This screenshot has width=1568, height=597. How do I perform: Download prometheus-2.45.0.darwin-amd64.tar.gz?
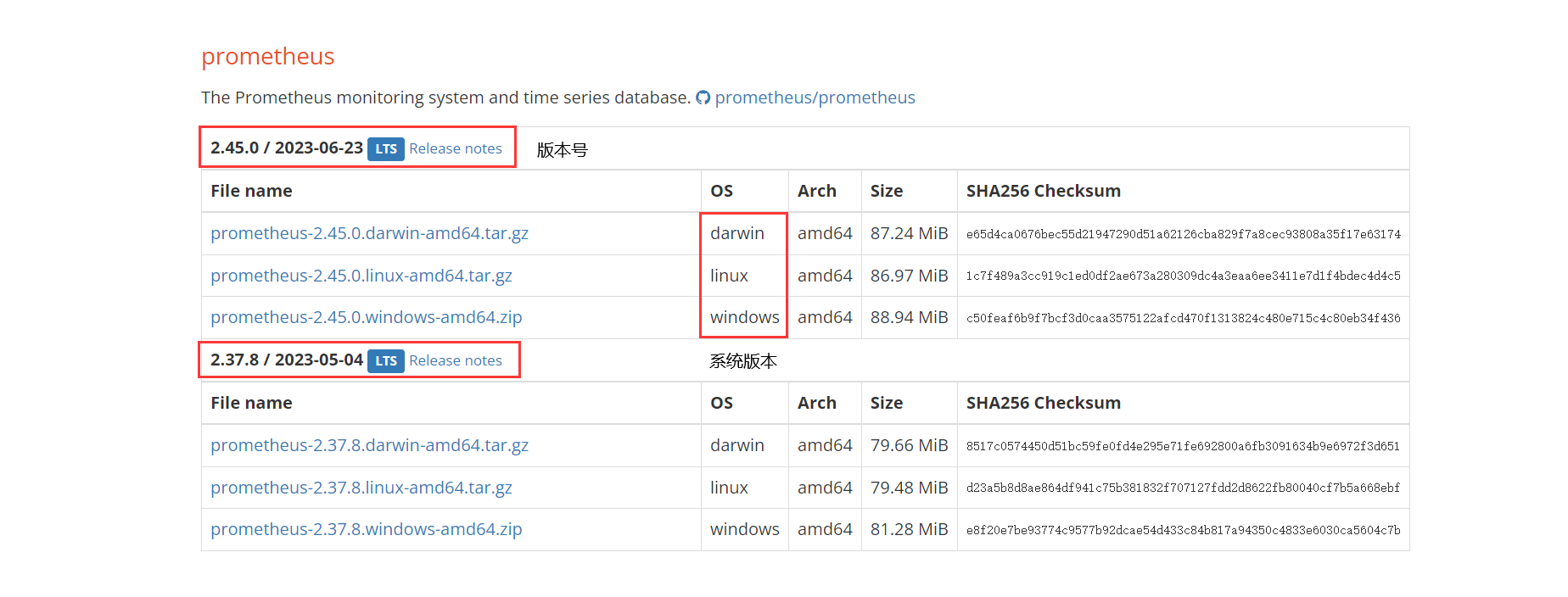pos(369,233)
